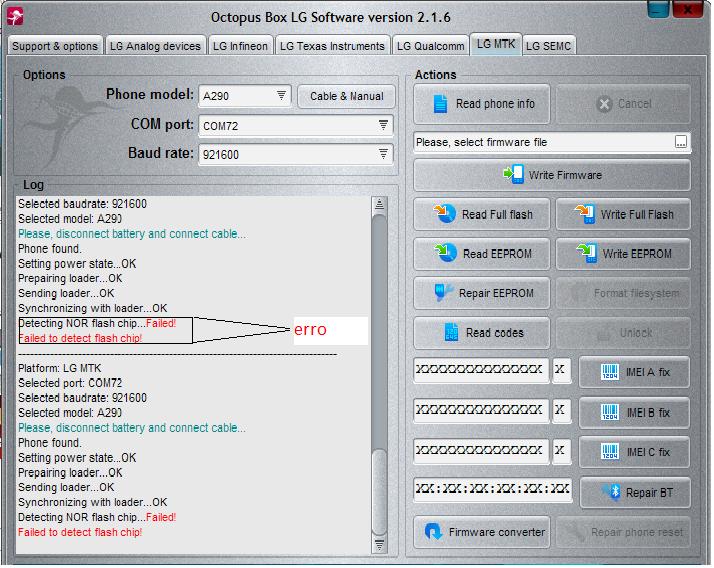Open the Baud rate dropdown
Image resolution: width=714 pixels, height=568 pixels.
pyautogui.click(x=383, y=154)
